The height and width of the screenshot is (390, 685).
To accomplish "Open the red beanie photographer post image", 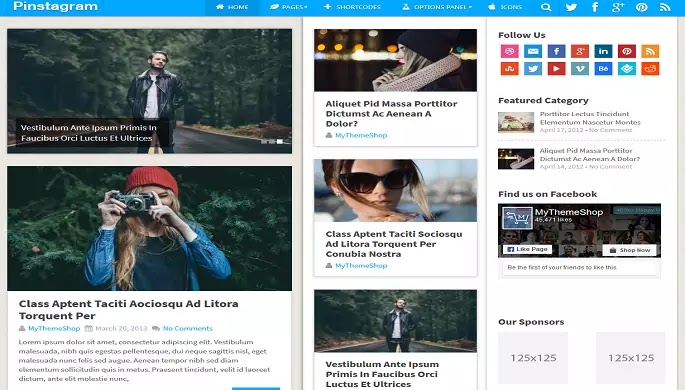I will click(x=149, y=228).
